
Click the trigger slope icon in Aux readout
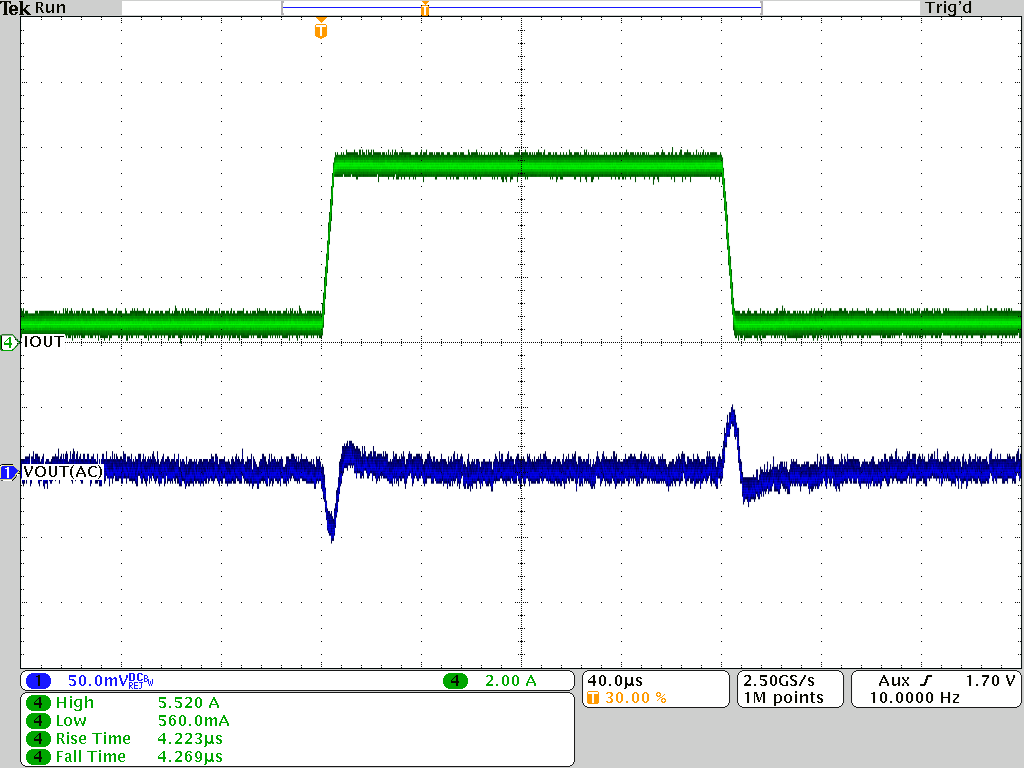click(x=925, y=680)
